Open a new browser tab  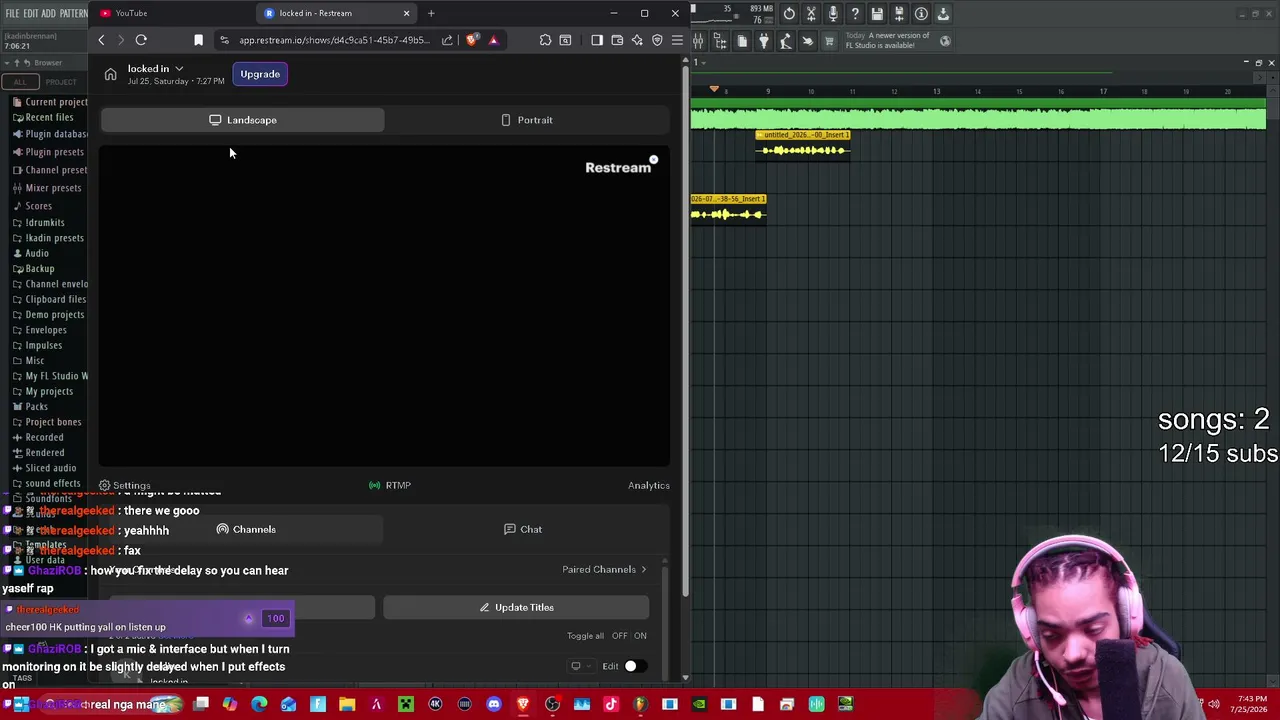431,13
